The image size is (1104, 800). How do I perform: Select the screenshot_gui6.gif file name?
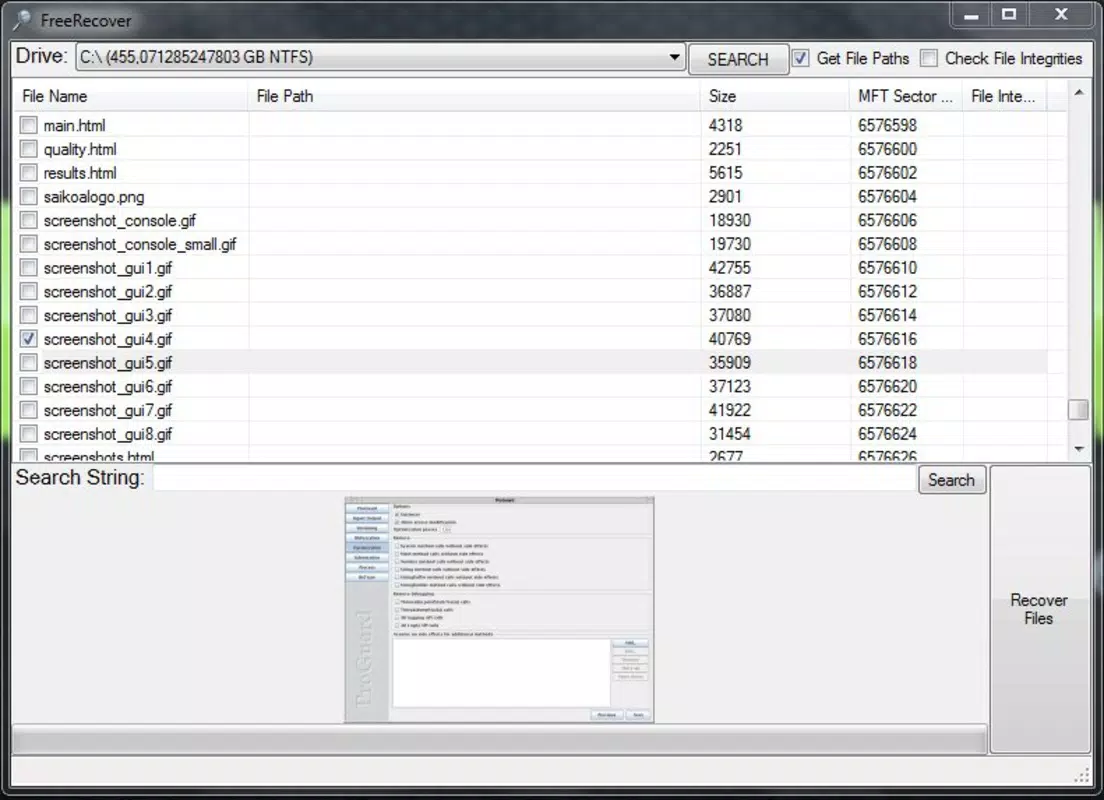click(108, 387)
